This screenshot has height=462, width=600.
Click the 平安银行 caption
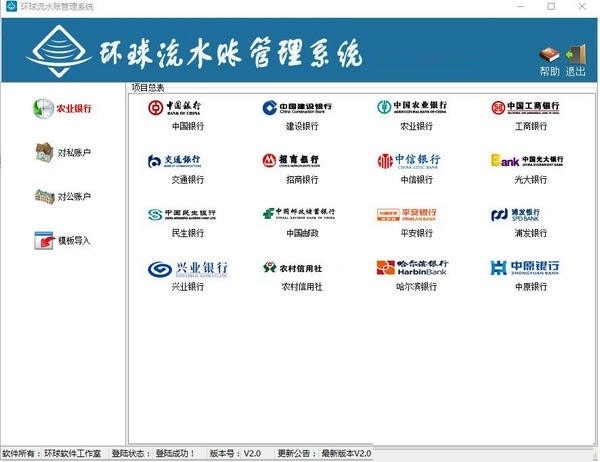[x=417, y=233]
